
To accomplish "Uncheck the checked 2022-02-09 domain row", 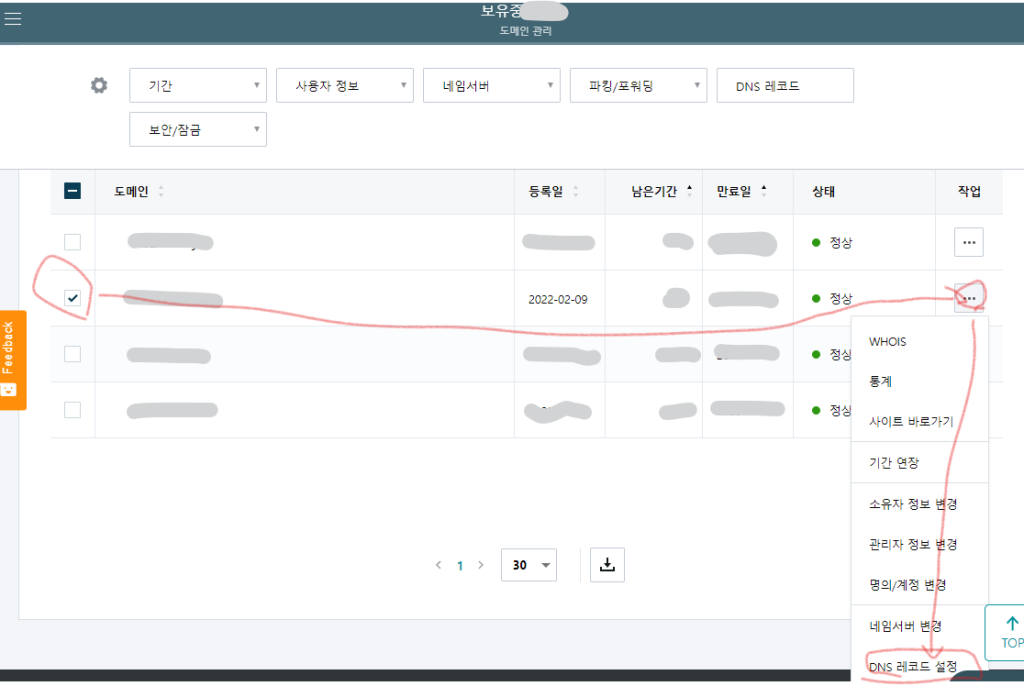I will pyautogui.click(x=72, y=298).
